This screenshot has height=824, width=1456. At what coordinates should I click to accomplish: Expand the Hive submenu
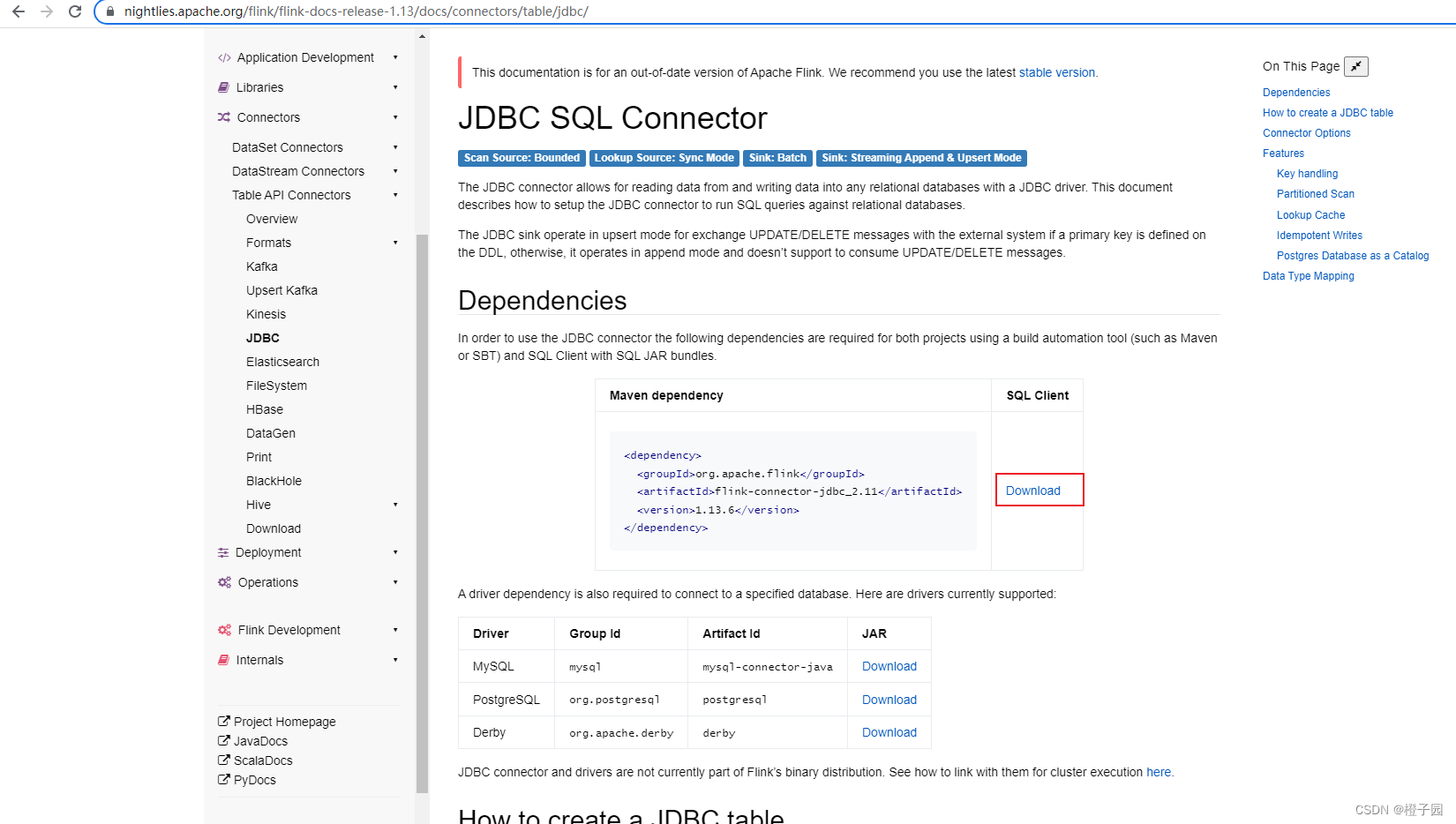pos(396,505)
